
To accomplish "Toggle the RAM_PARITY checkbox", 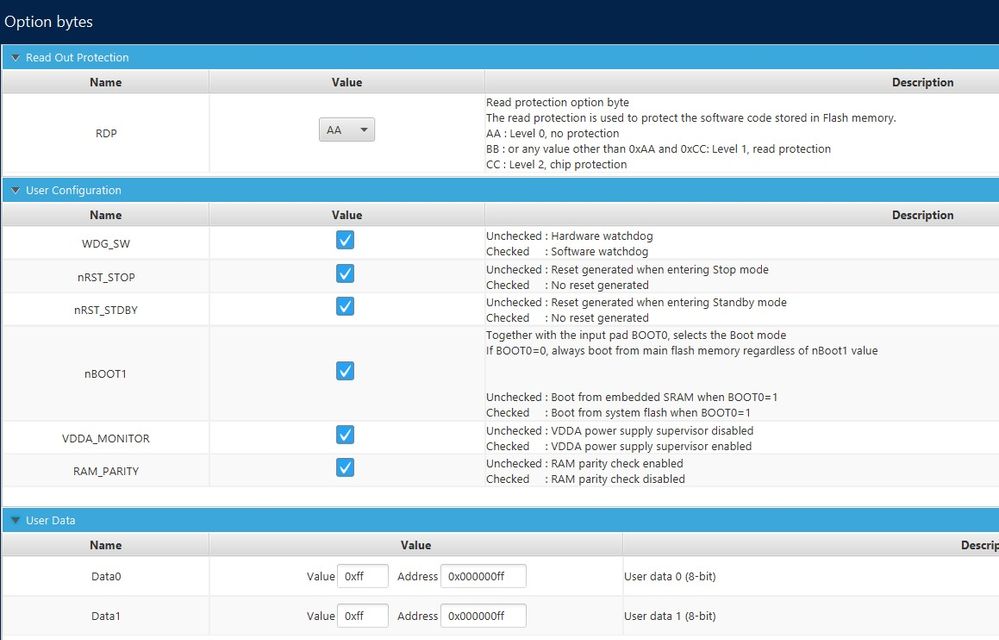I will click(x=345, y=468).
